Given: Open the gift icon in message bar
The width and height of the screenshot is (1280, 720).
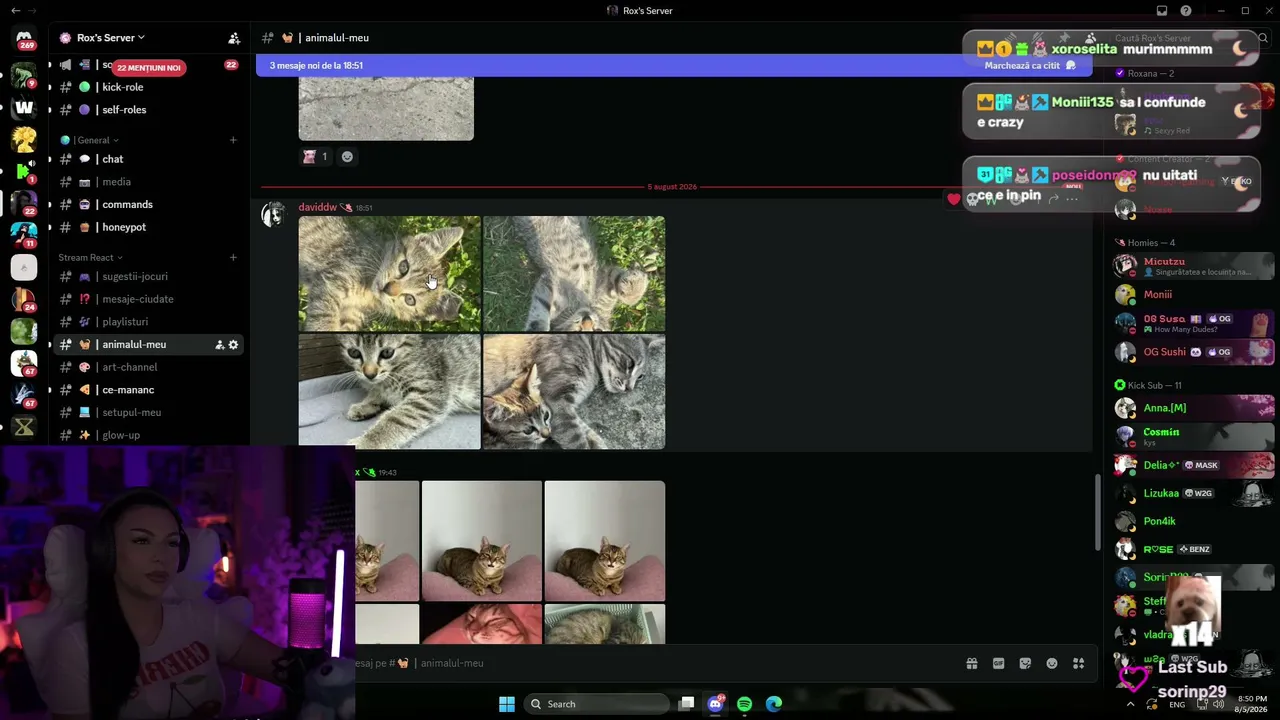Looking at the screenshot, I should coord(971,663).
